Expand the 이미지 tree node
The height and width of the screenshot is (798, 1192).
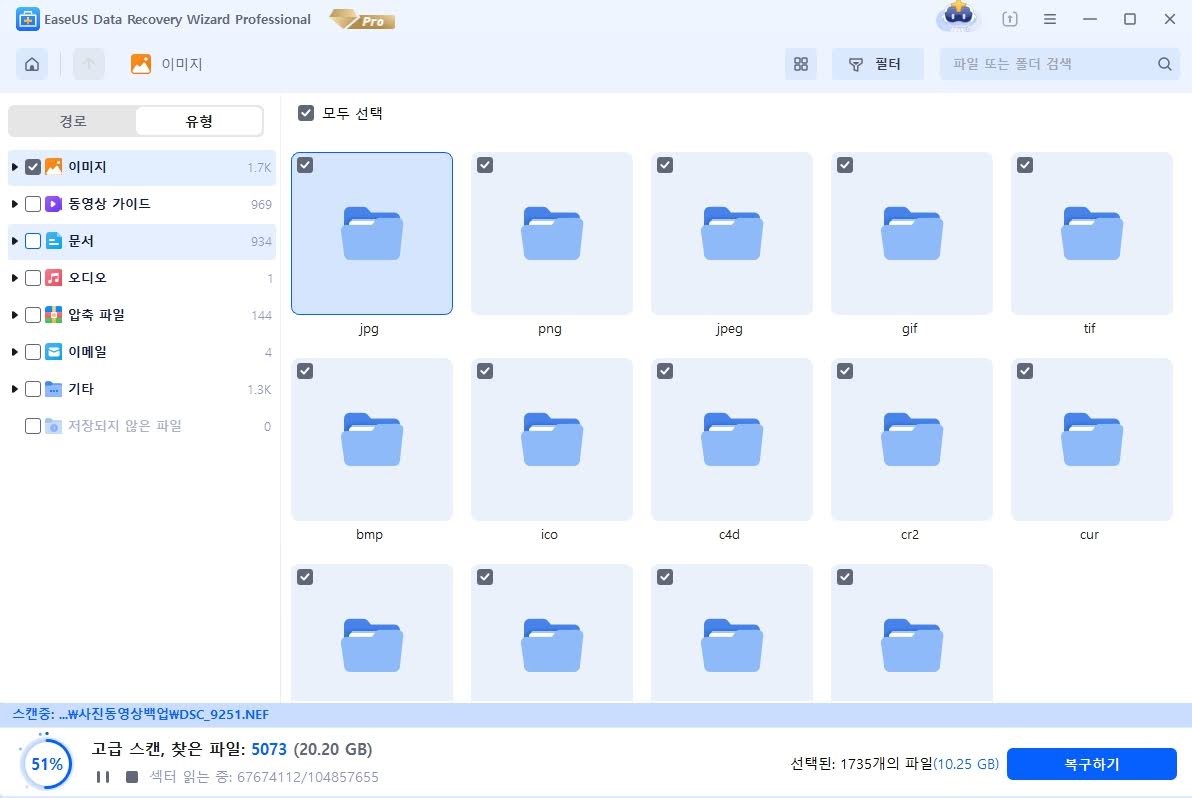(14, 167)
